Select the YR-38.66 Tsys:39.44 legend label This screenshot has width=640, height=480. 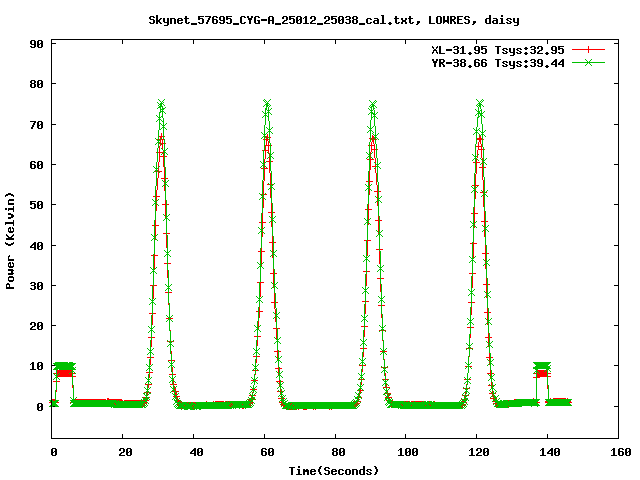(x=498, y=63)
